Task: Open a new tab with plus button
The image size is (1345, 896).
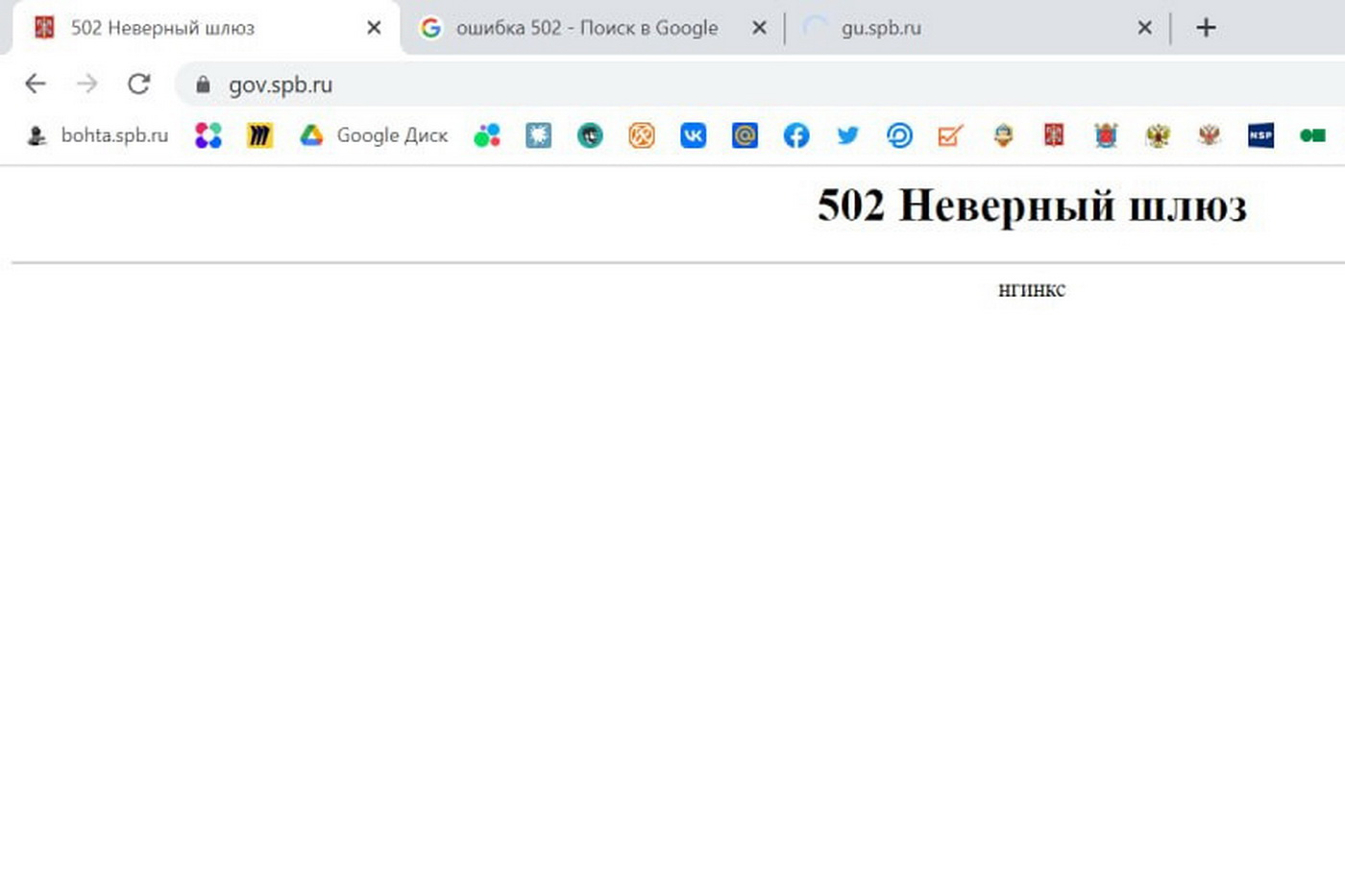Action: pyautogui.click(x=1206, y=28)
